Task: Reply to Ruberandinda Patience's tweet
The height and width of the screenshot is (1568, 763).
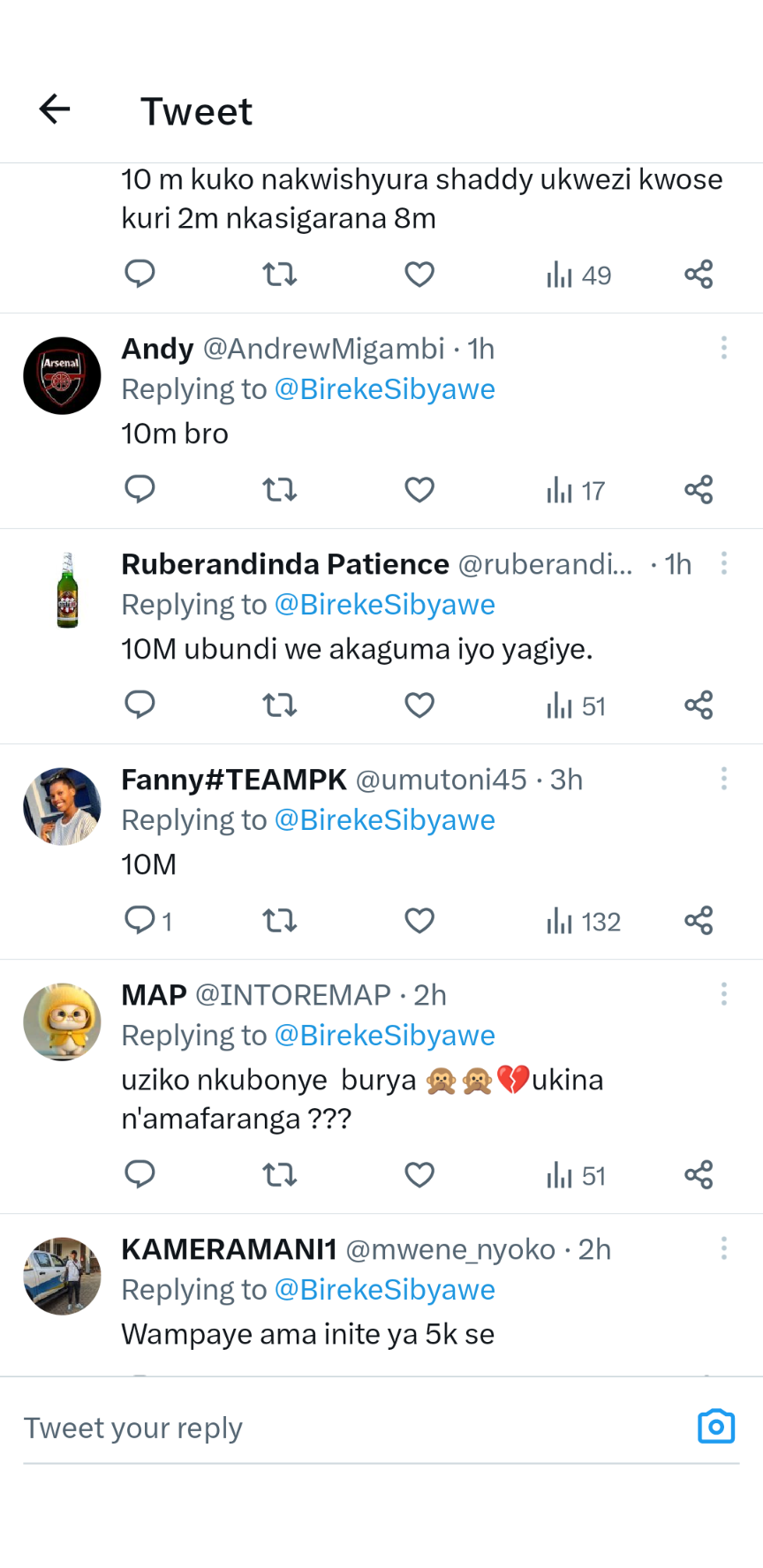Action: (x=140, y=705)
